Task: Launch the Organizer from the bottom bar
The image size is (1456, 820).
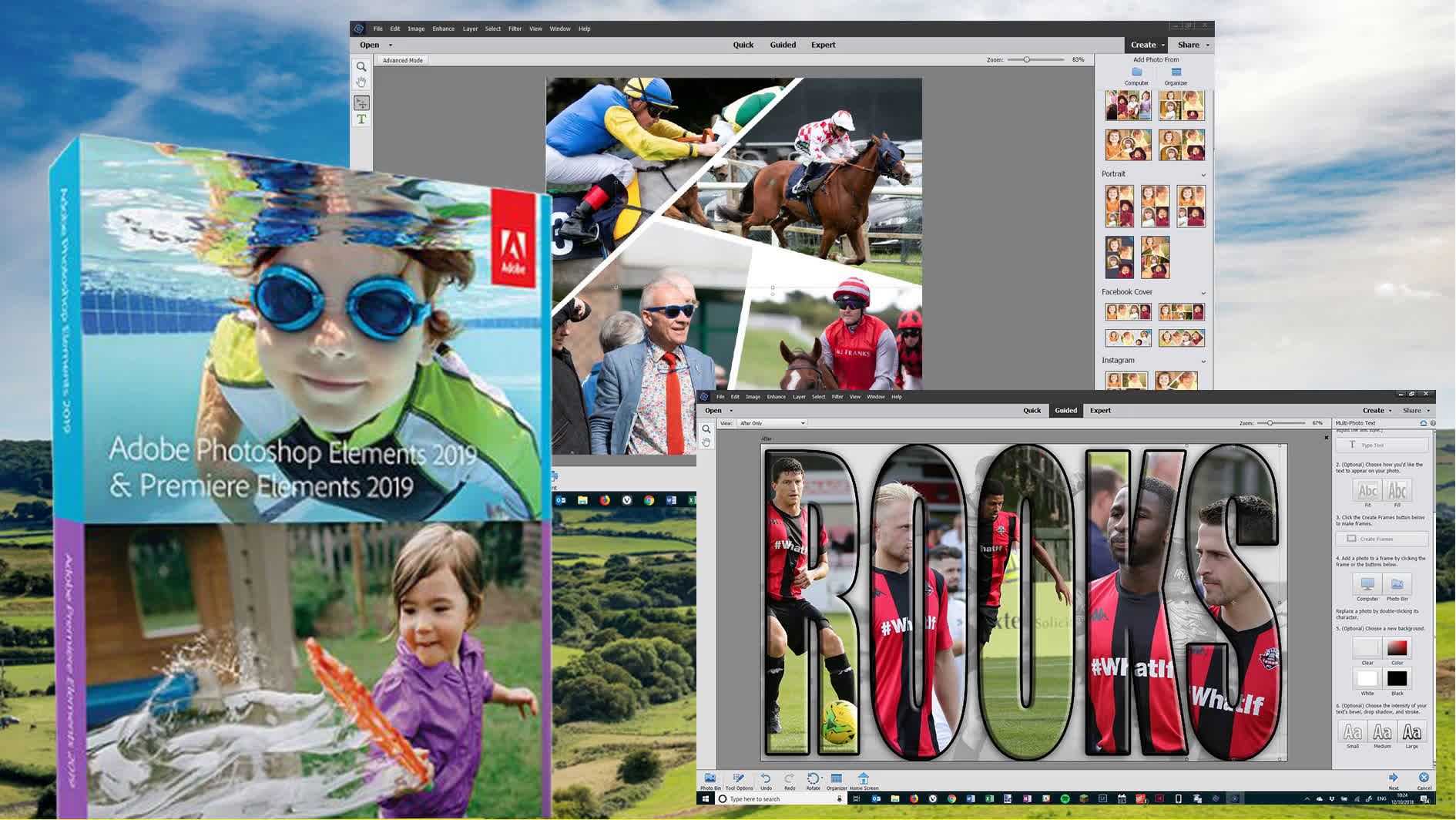Action: (x=836, y=781)
